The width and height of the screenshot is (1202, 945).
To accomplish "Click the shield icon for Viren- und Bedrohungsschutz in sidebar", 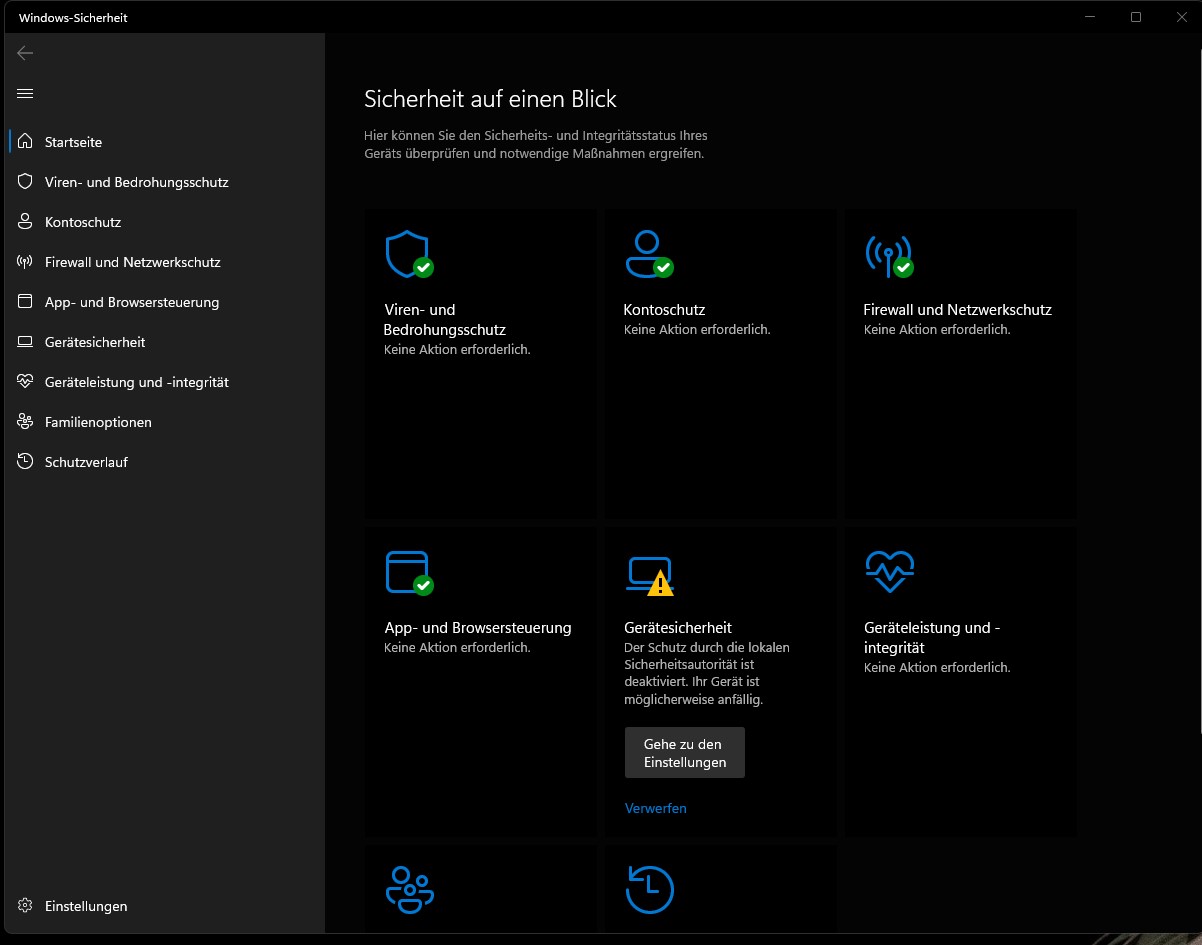I will (x=25, y=182).
